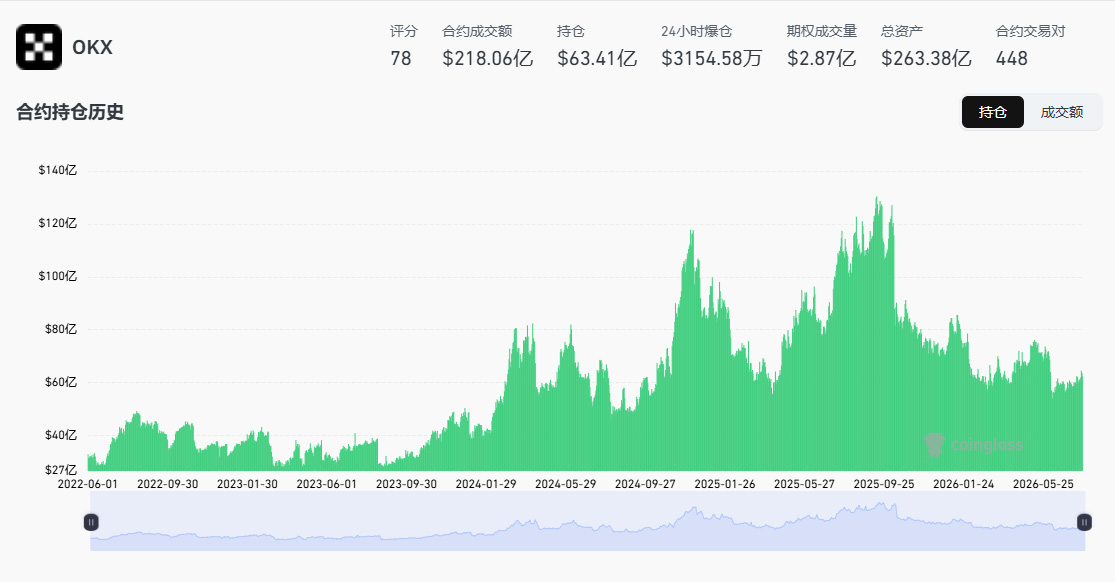Click the 合约交易对 label
The height and width of the screenshot is (582, 1115).
[1031, 31]
